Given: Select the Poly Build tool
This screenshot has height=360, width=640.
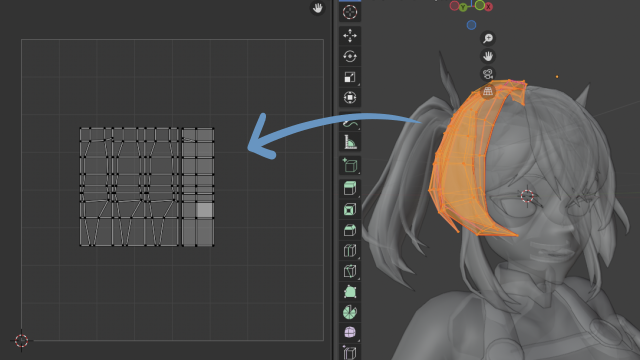Looking at the screenshot, I should pyautogui.click(x=350, y=292).
